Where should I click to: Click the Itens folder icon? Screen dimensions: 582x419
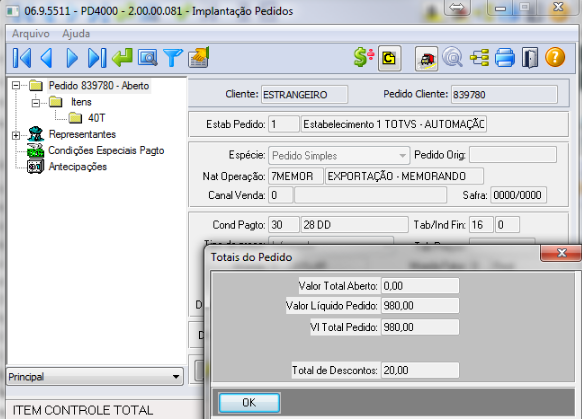click(x=56, y=102)
